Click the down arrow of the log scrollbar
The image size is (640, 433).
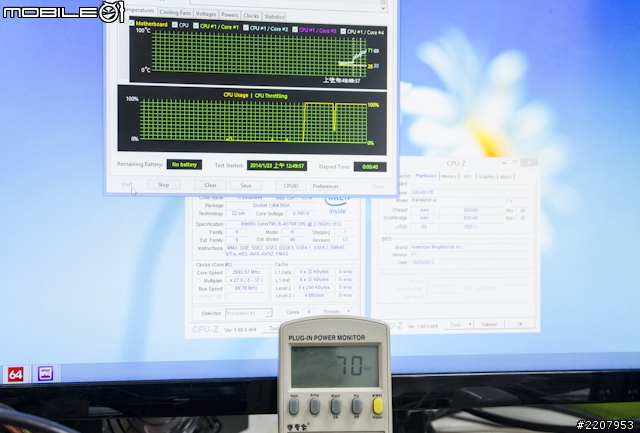(383, 8)
